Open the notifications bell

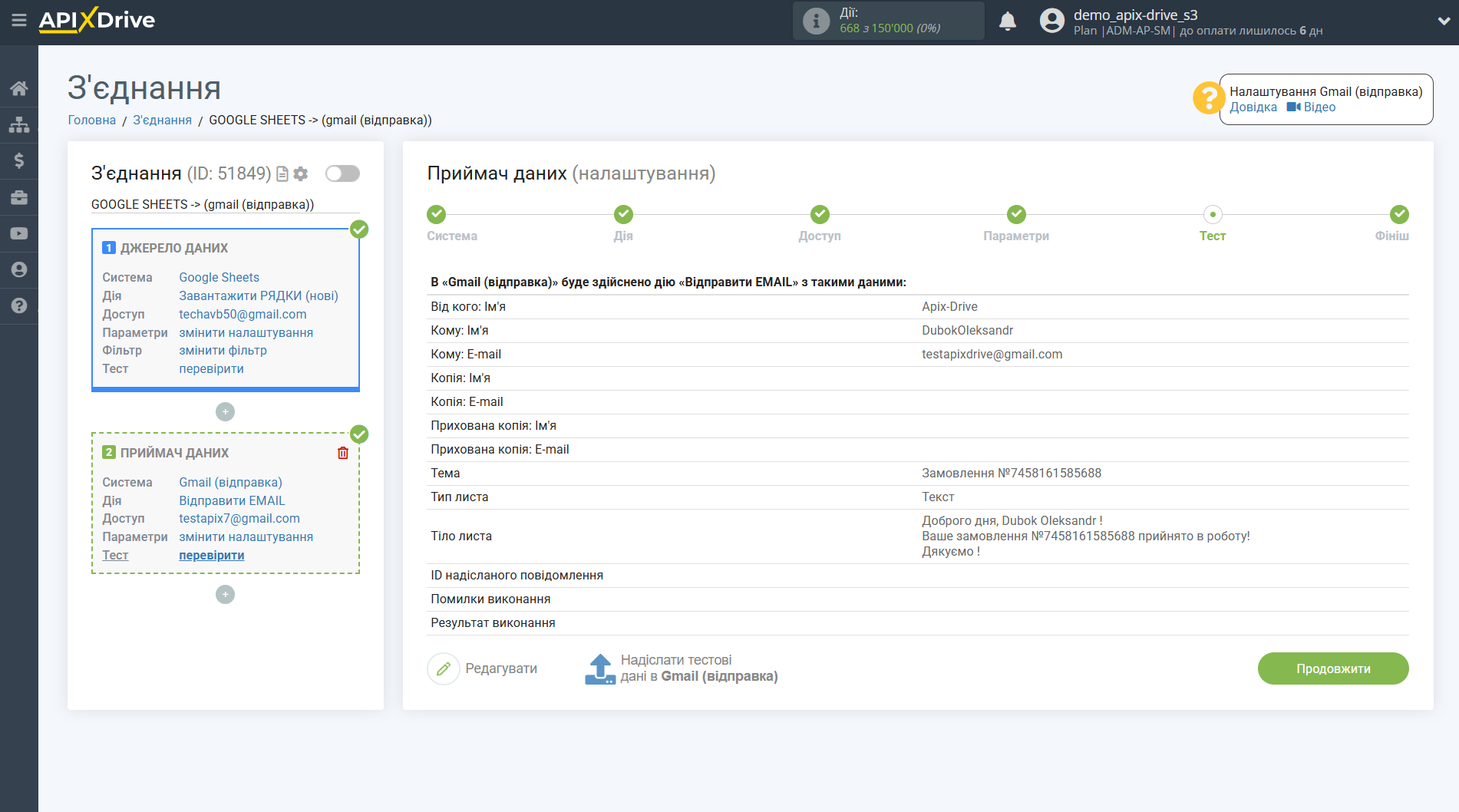pos(1008,21)
